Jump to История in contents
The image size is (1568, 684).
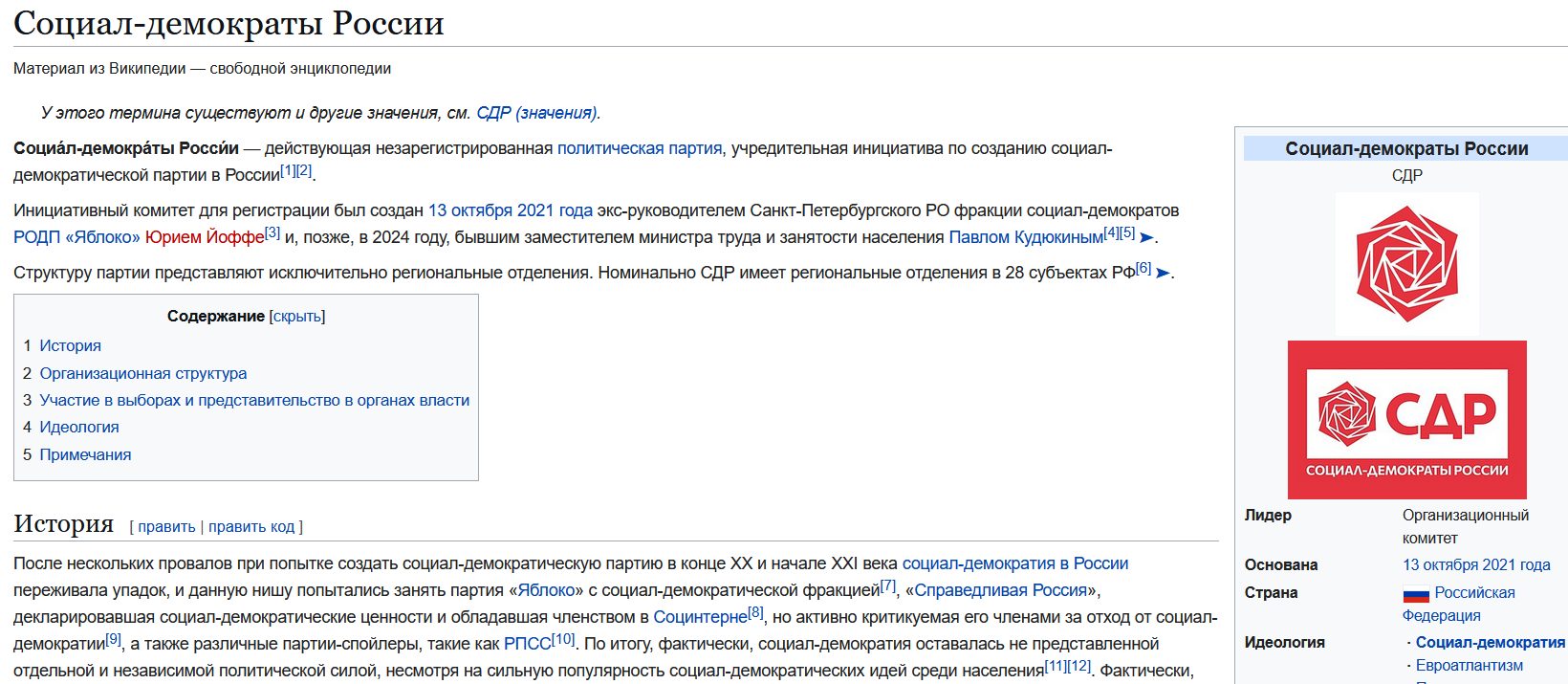coord(70,346)
